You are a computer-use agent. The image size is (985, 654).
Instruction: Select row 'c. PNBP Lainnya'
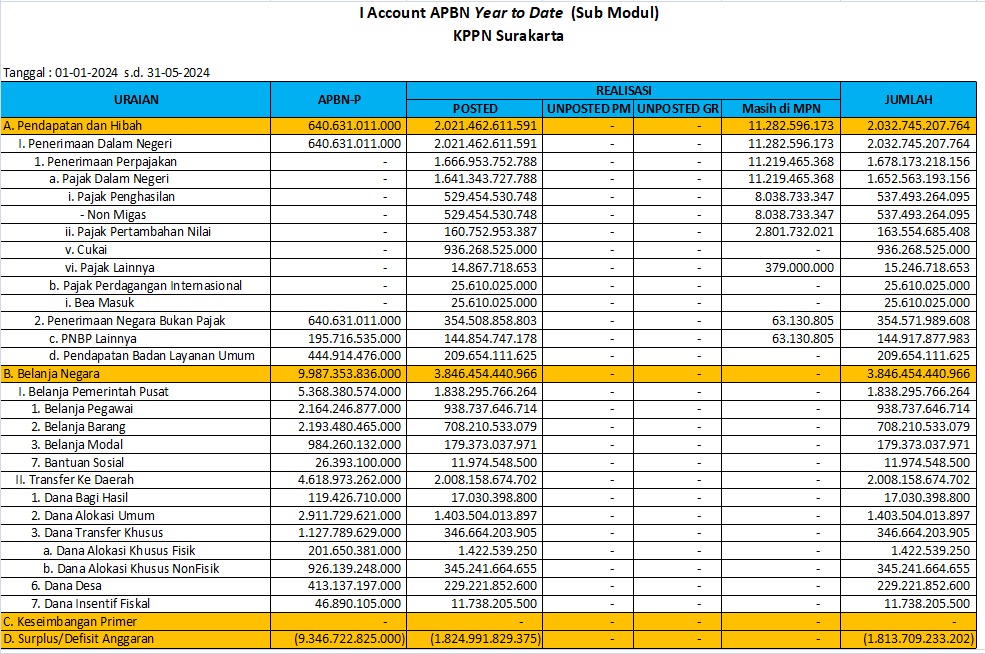[489, 339]
